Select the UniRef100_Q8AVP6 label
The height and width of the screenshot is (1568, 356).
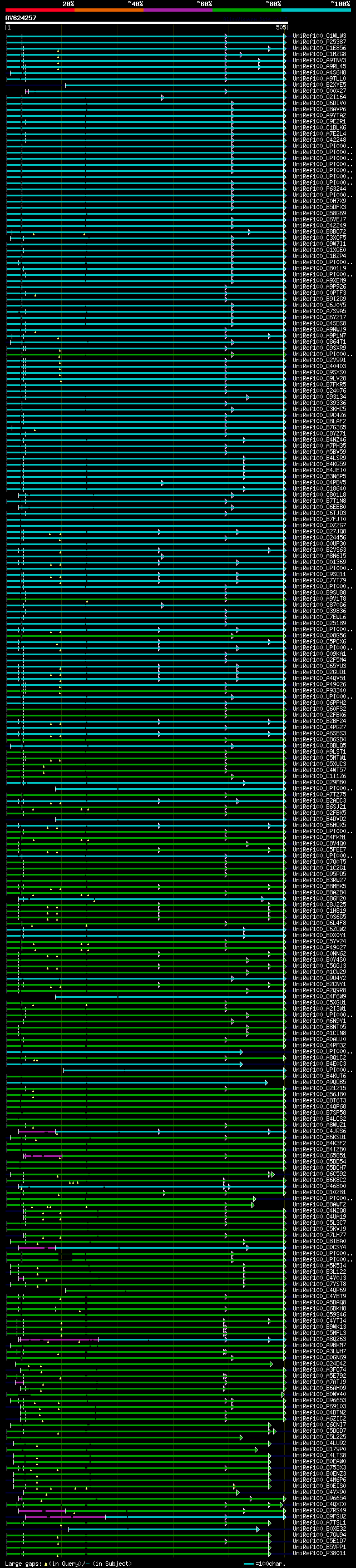click(x=319, y=110)
